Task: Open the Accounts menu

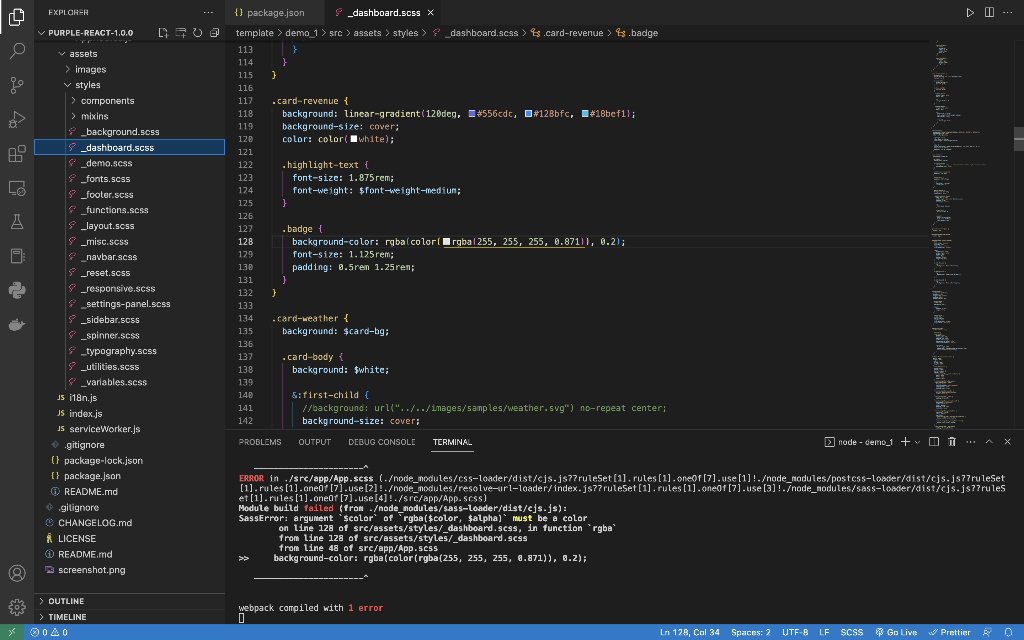Action: (x=17, y=573)
